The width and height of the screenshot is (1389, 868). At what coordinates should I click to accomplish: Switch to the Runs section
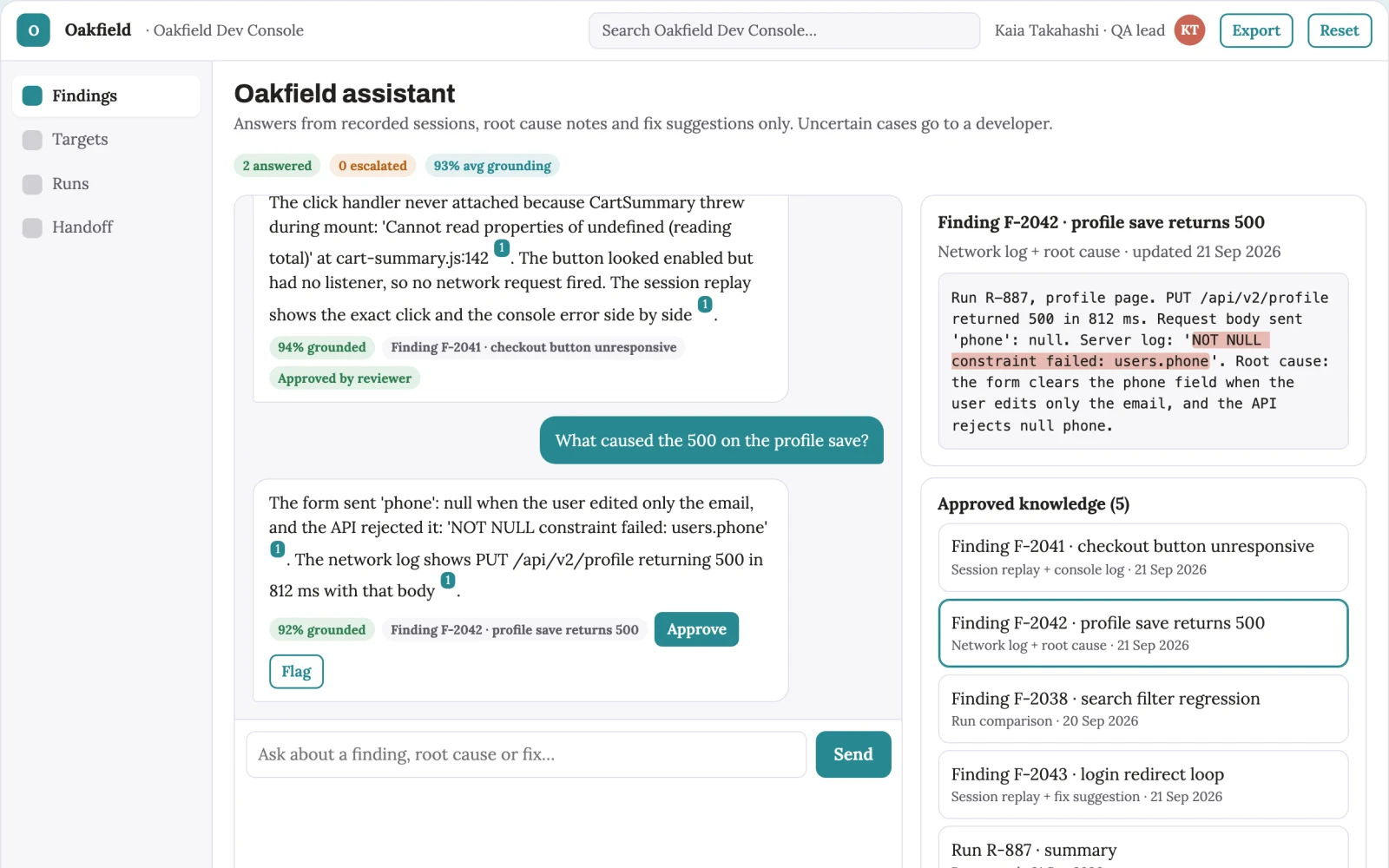click(x=106, y=184)
